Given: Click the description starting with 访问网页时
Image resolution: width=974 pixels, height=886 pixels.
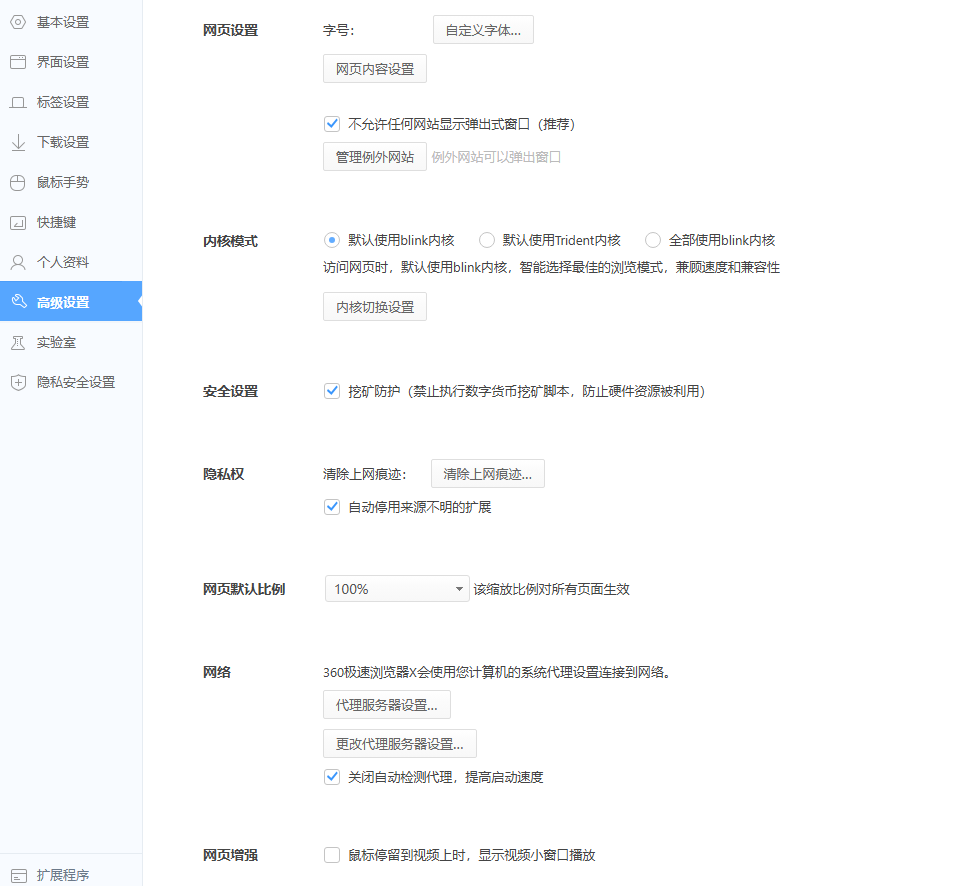Looking at the screenshot, I should [552, 267].
